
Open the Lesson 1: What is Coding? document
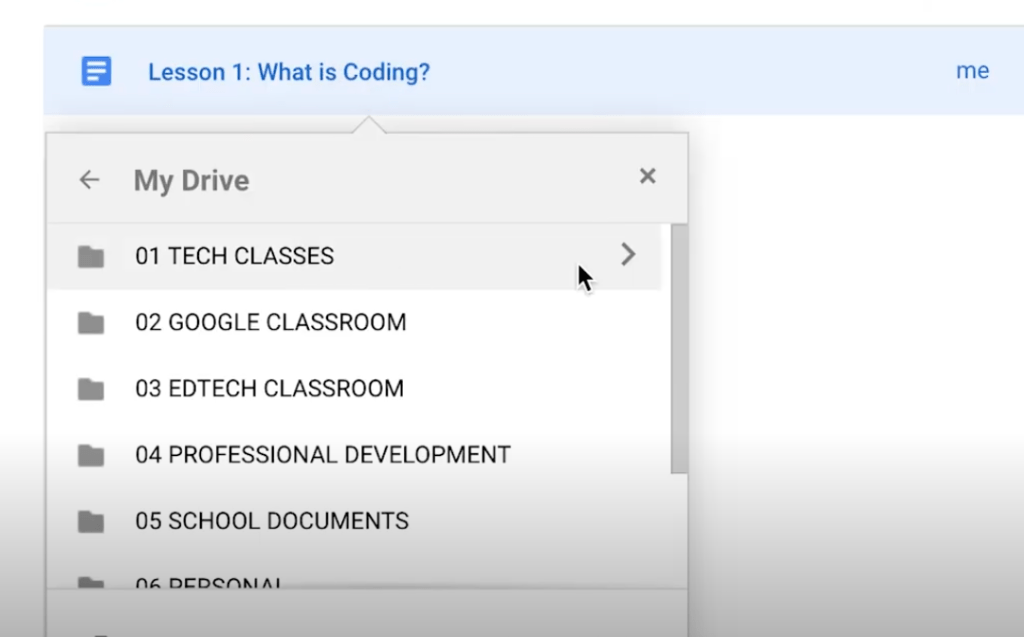tap(288, 72)
